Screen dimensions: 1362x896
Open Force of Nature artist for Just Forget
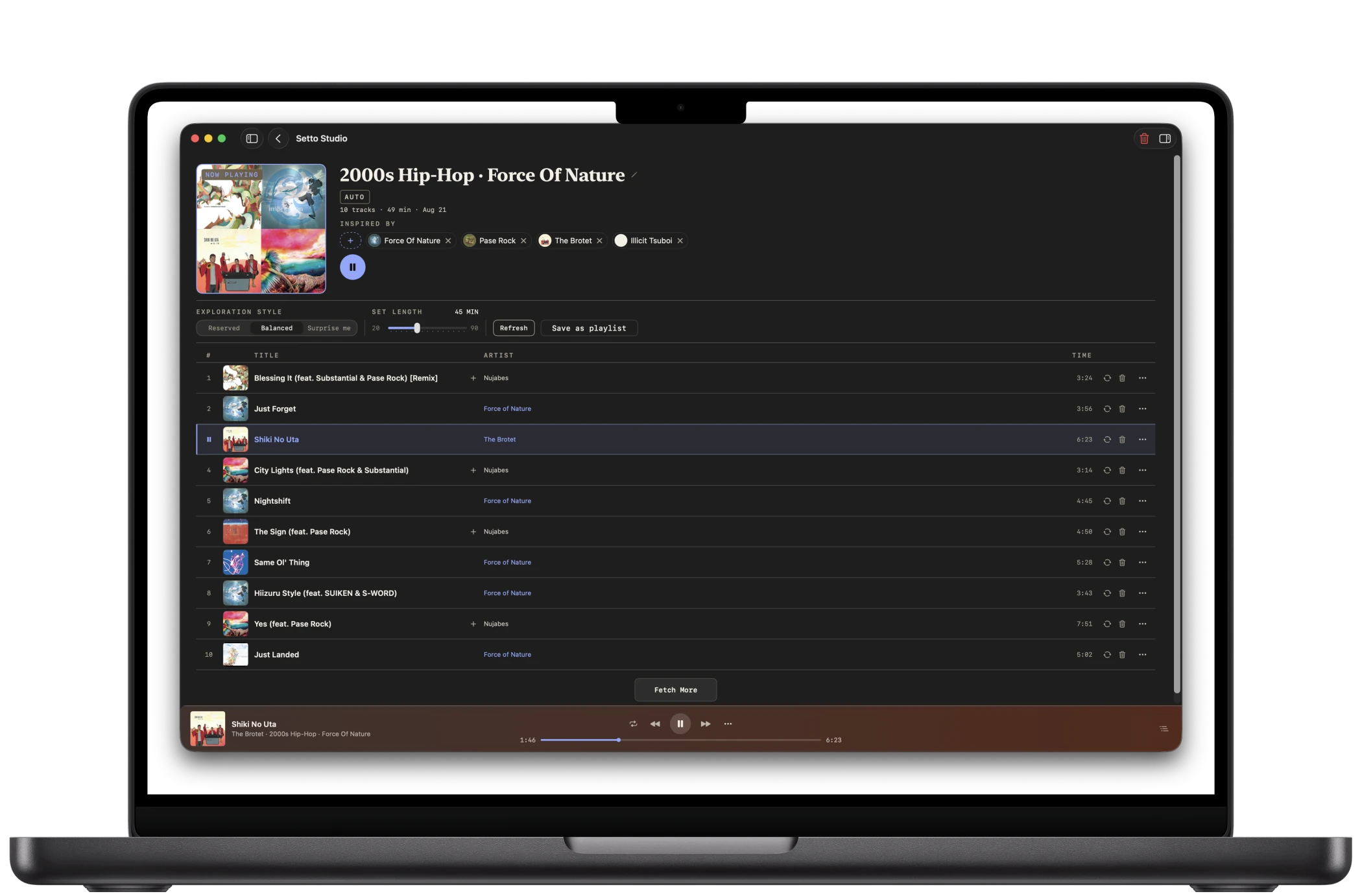tap(507, 408)
